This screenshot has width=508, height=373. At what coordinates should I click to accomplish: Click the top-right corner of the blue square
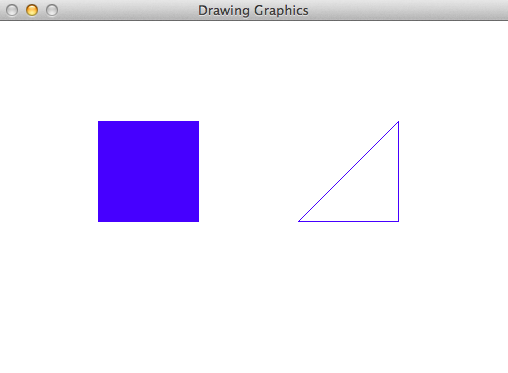[x=199, y=121]
